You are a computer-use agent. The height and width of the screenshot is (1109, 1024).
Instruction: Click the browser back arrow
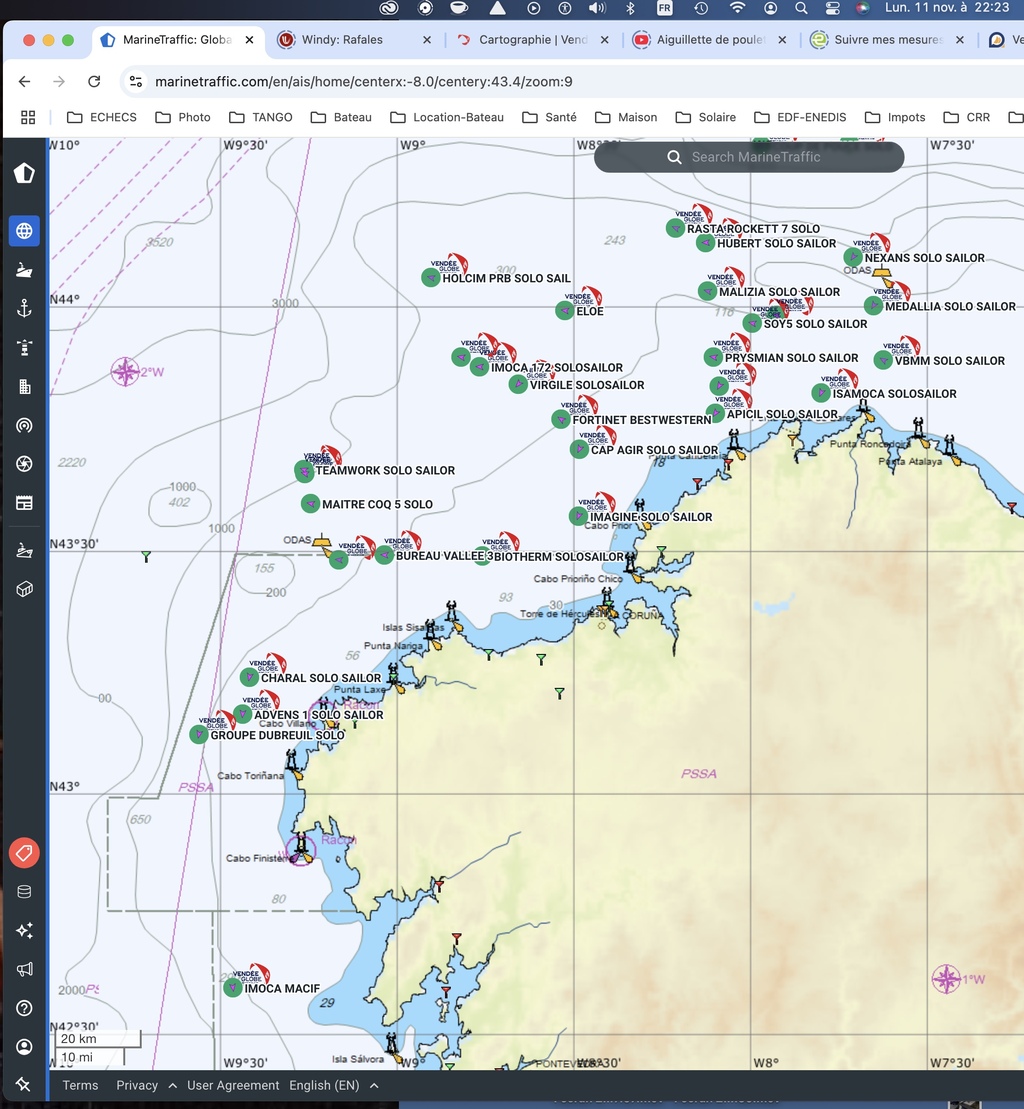[x=25, y=81]
